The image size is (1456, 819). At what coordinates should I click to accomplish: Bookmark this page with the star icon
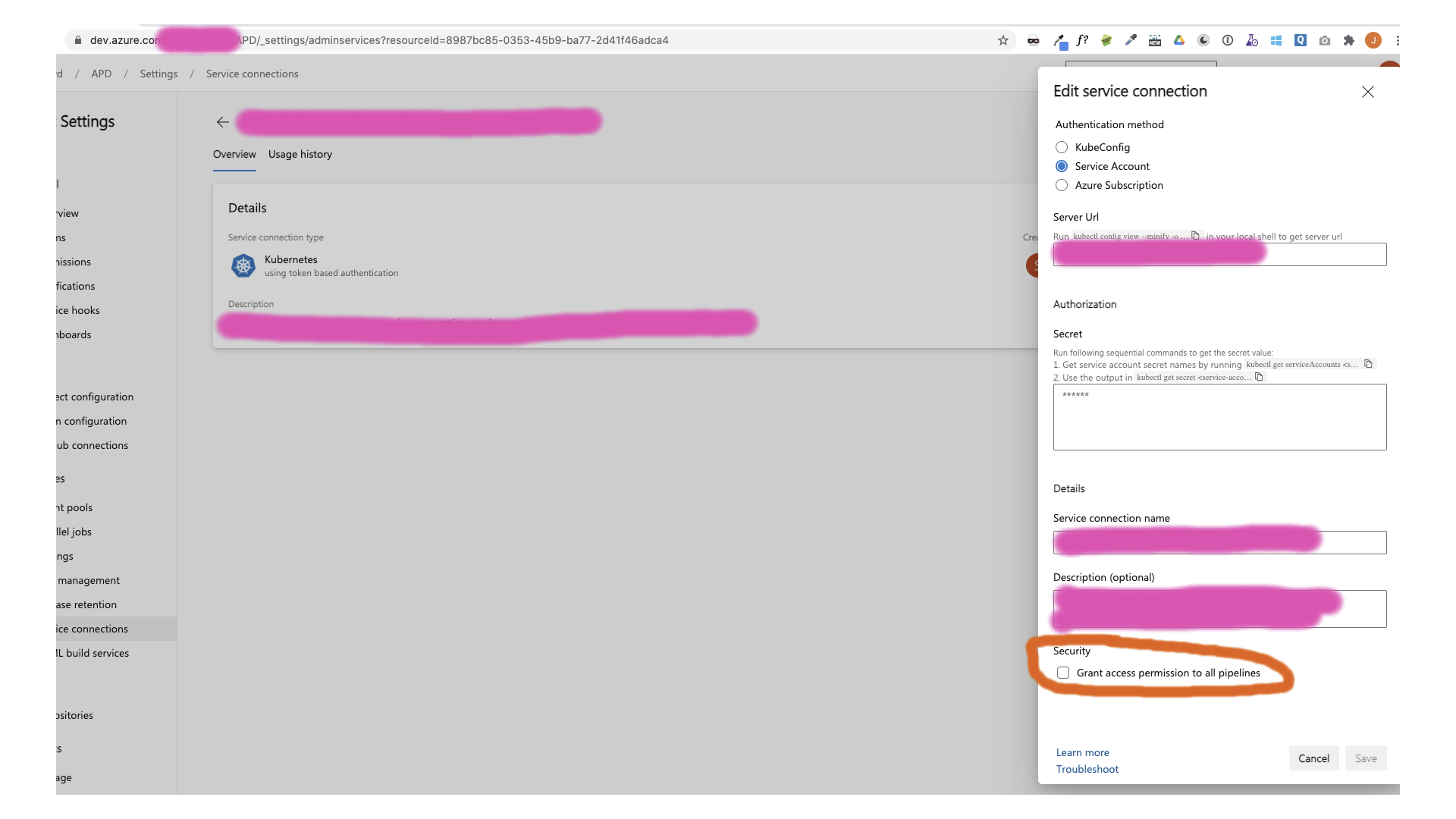(x=1003, y=40)
